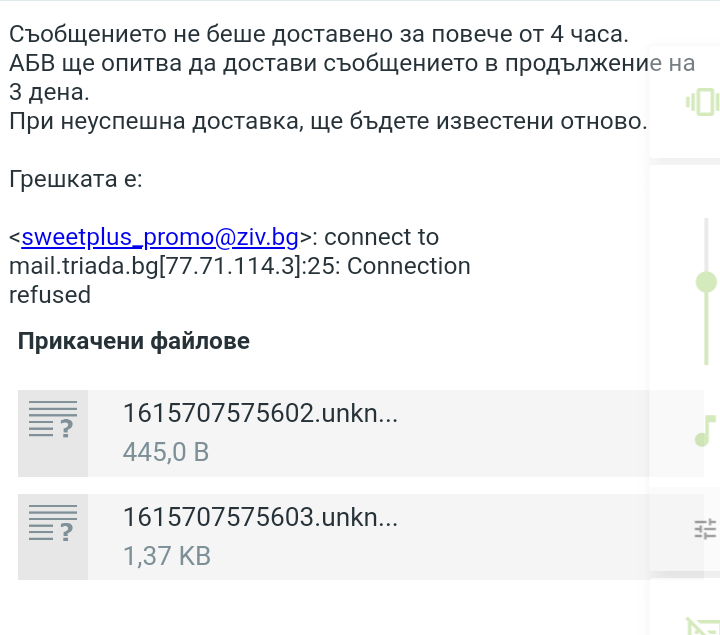Tap the 445,0 B file size label
Viewport: 720px width, 635px height.
tap(166, 452)
